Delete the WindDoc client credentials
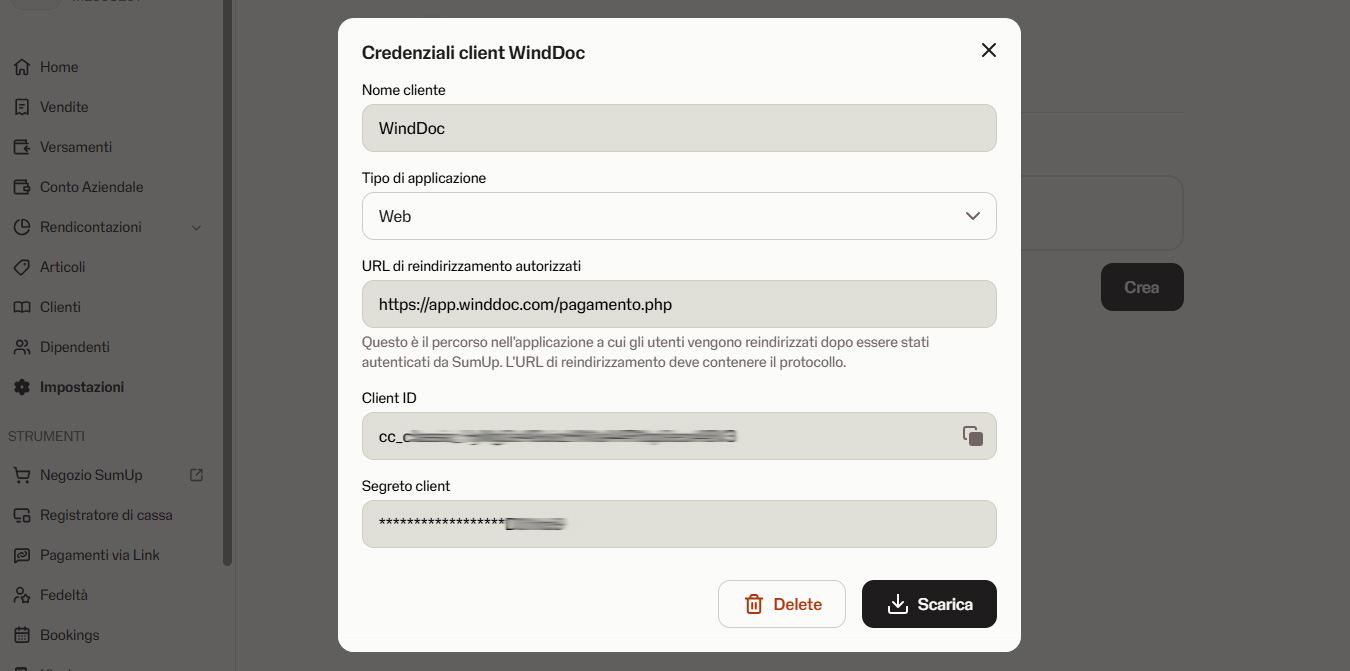Screen dimensions: 1350x671 [x=782, y=604]
